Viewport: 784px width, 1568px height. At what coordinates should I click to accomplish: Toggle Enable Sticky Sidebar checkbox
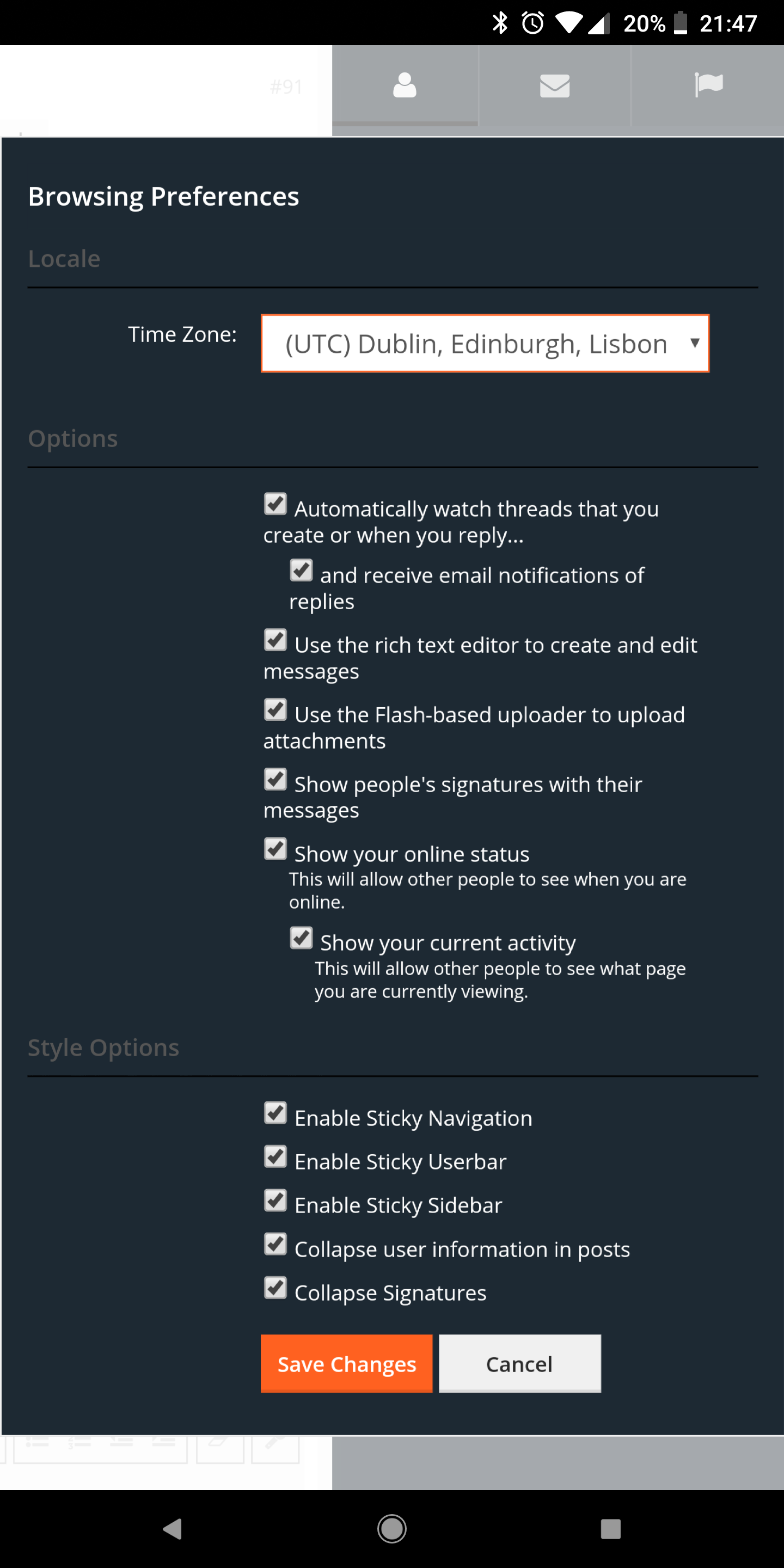[275, 1201]
